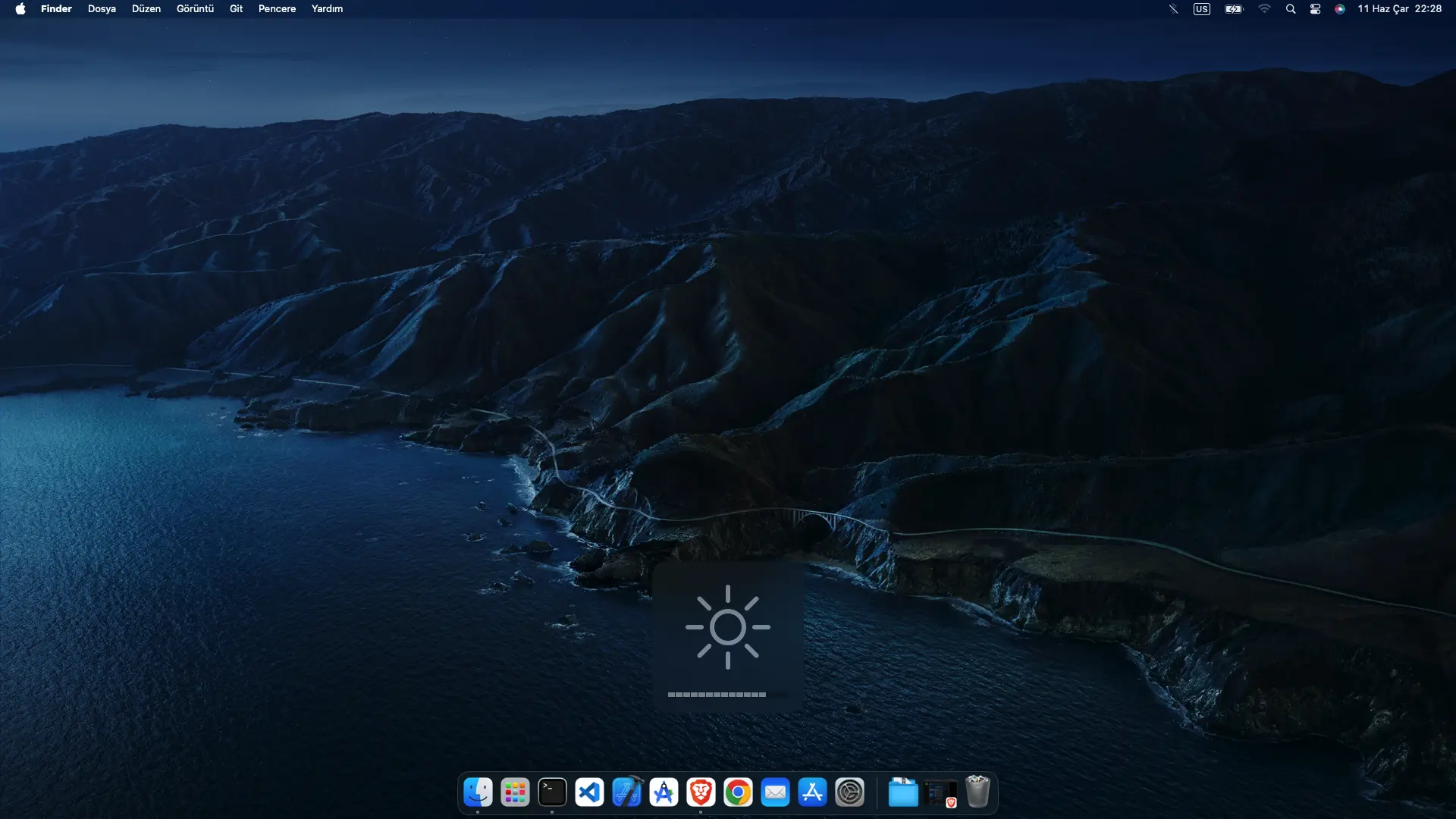Open the Yardım menu

(x=327, y=9)
